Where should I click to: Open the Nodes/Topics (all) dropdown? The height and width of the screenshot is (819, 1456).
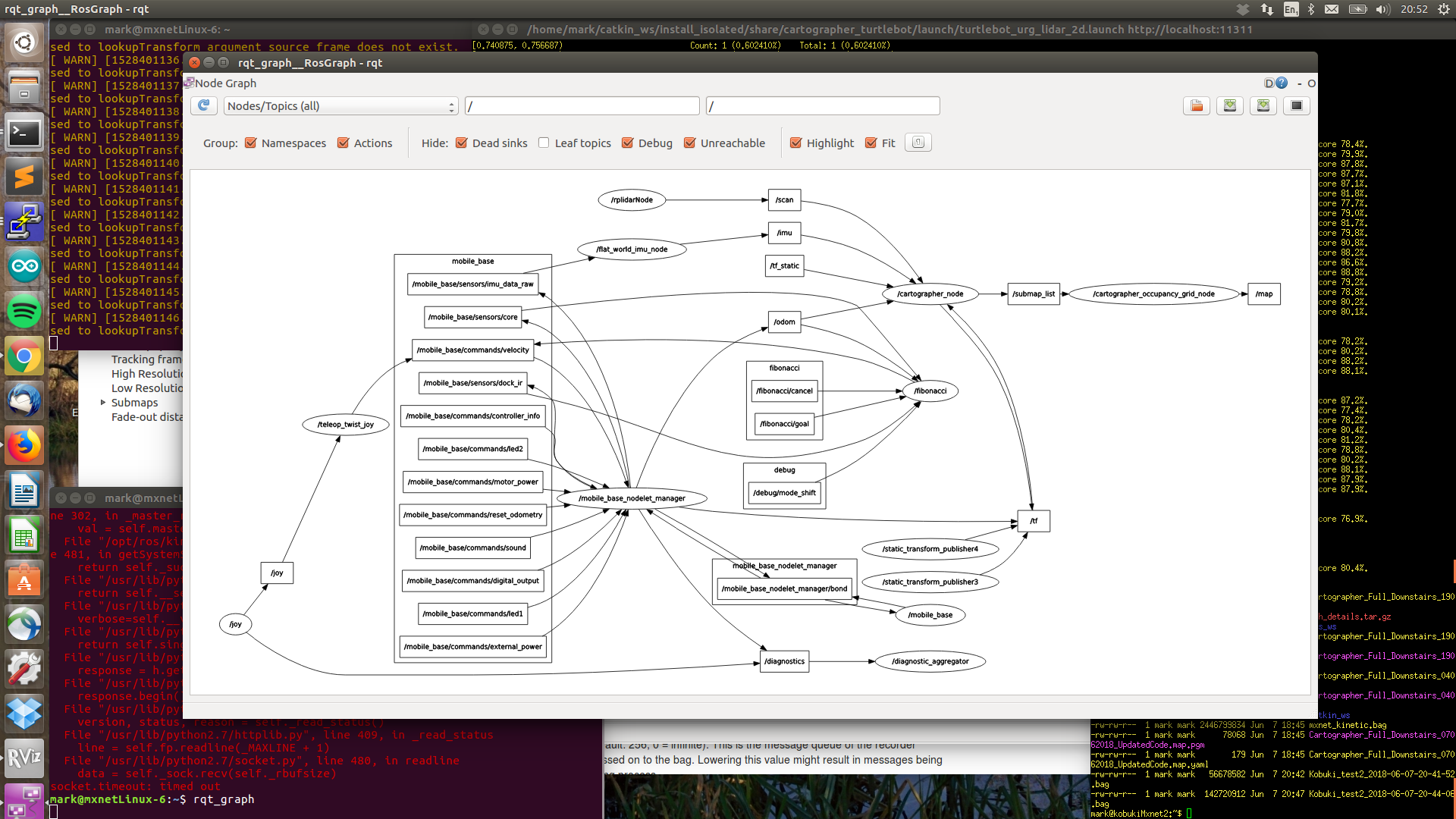click(x=340, y=105)
